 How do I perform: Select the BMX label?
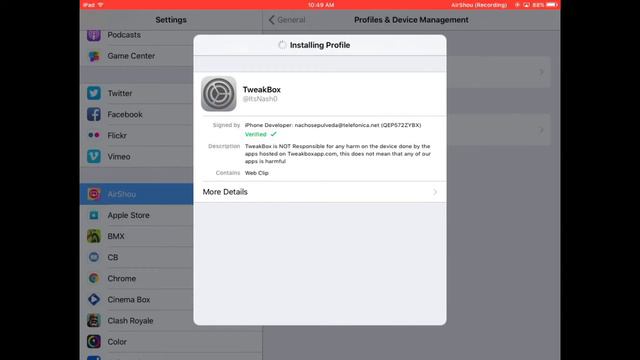(116, 236)
